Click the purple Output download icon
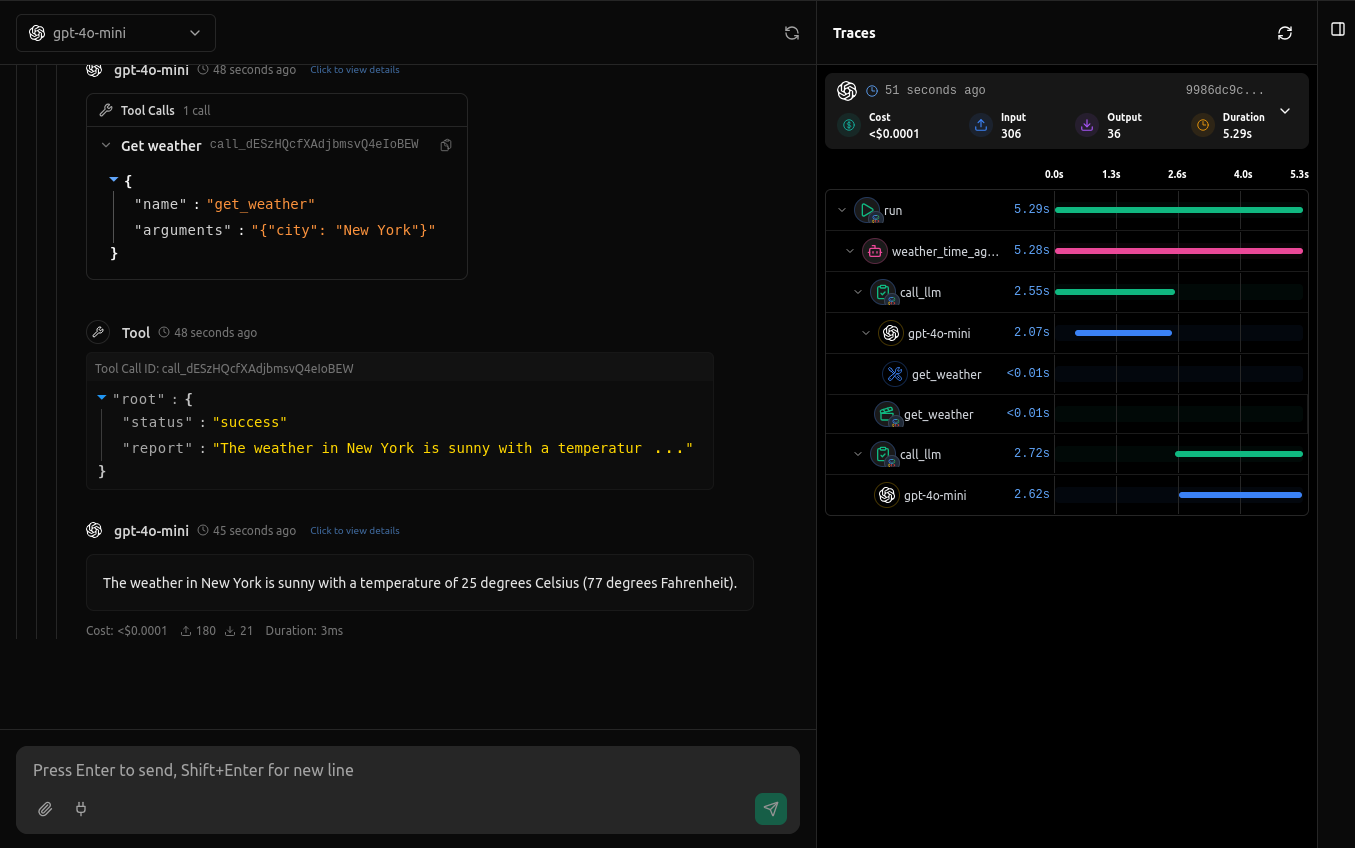This screenshot has height=848, width=1355. point(1086,125)
